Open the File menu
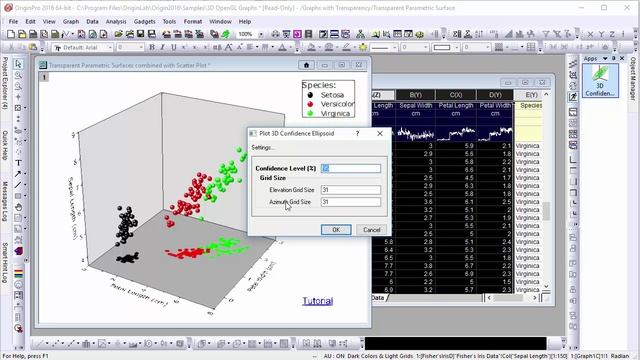The width and height of the screenshot is (640, 360). pos(13,21)
